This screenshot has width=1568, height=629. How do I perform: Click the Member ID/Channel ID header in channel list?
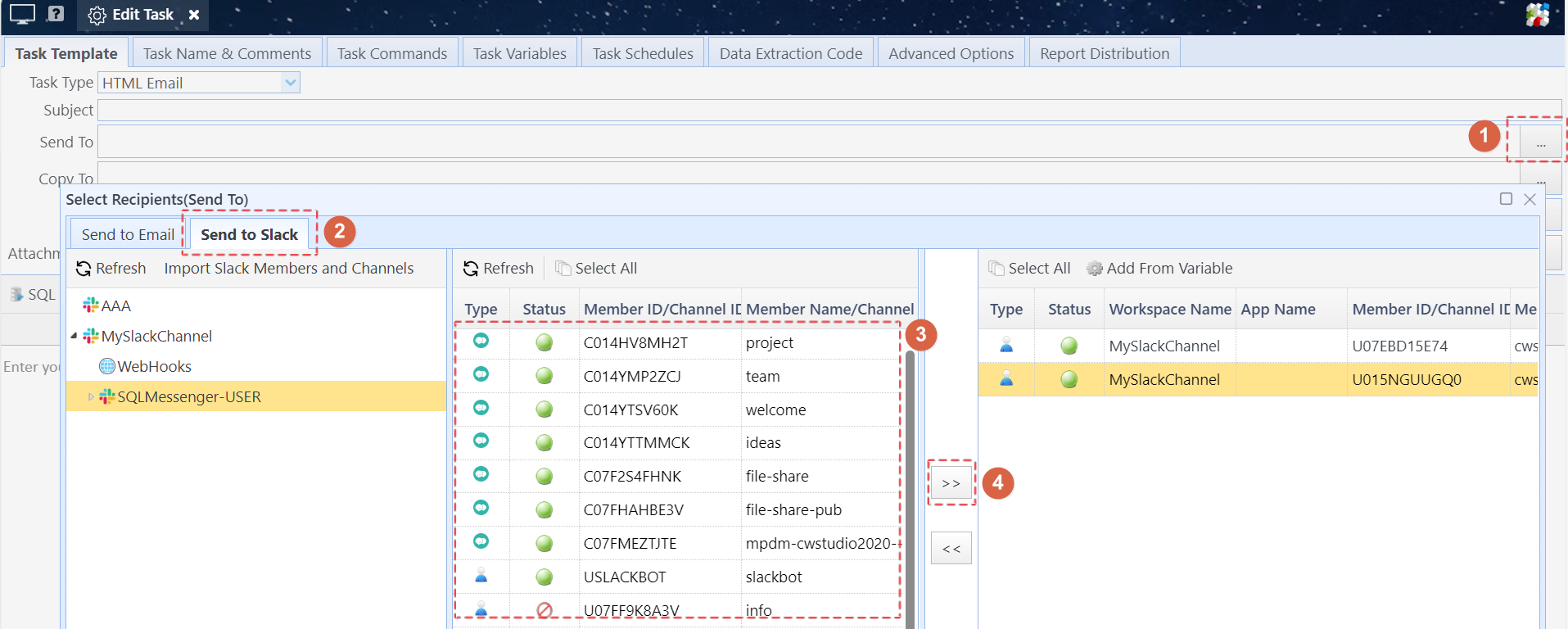(660, 309)
